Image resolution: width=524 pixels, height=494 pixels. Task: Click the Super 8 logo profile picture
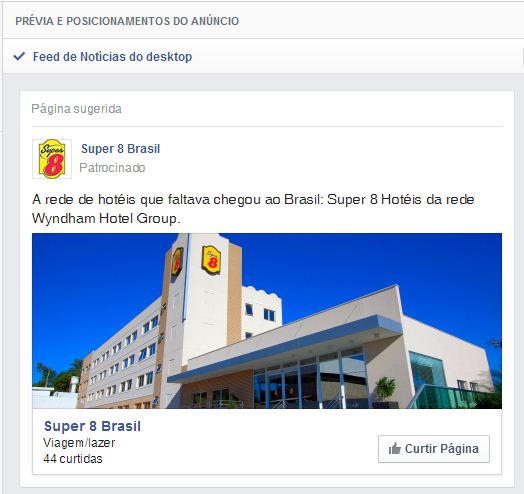coord(52,159)
